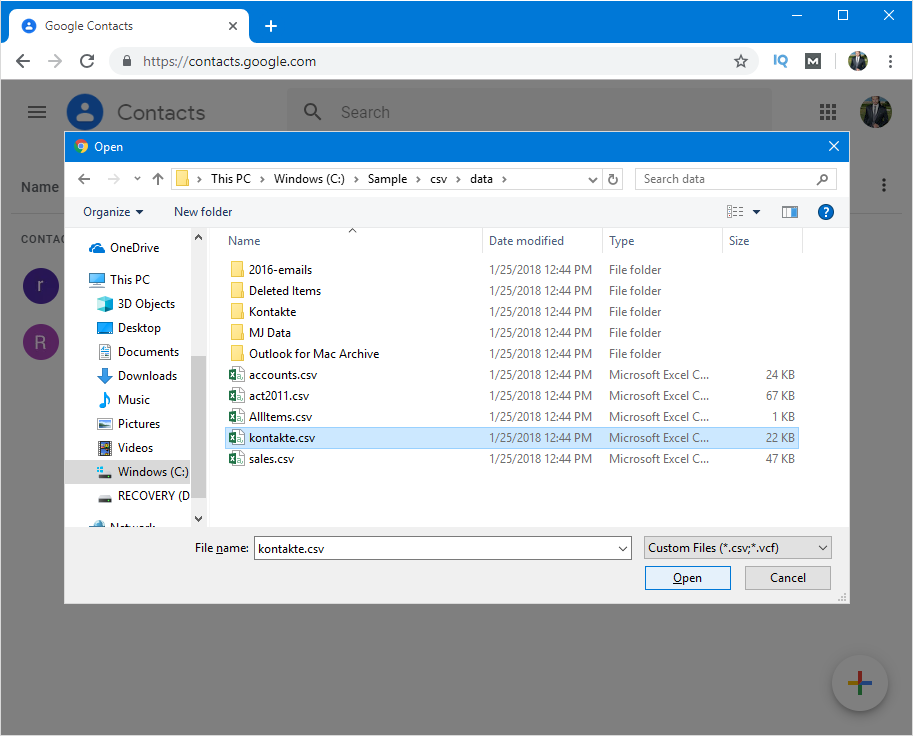This screenshot has height=736, width=913.
Task: Open recent locations dropdown in dialog
Action: [x=137, y=179]
